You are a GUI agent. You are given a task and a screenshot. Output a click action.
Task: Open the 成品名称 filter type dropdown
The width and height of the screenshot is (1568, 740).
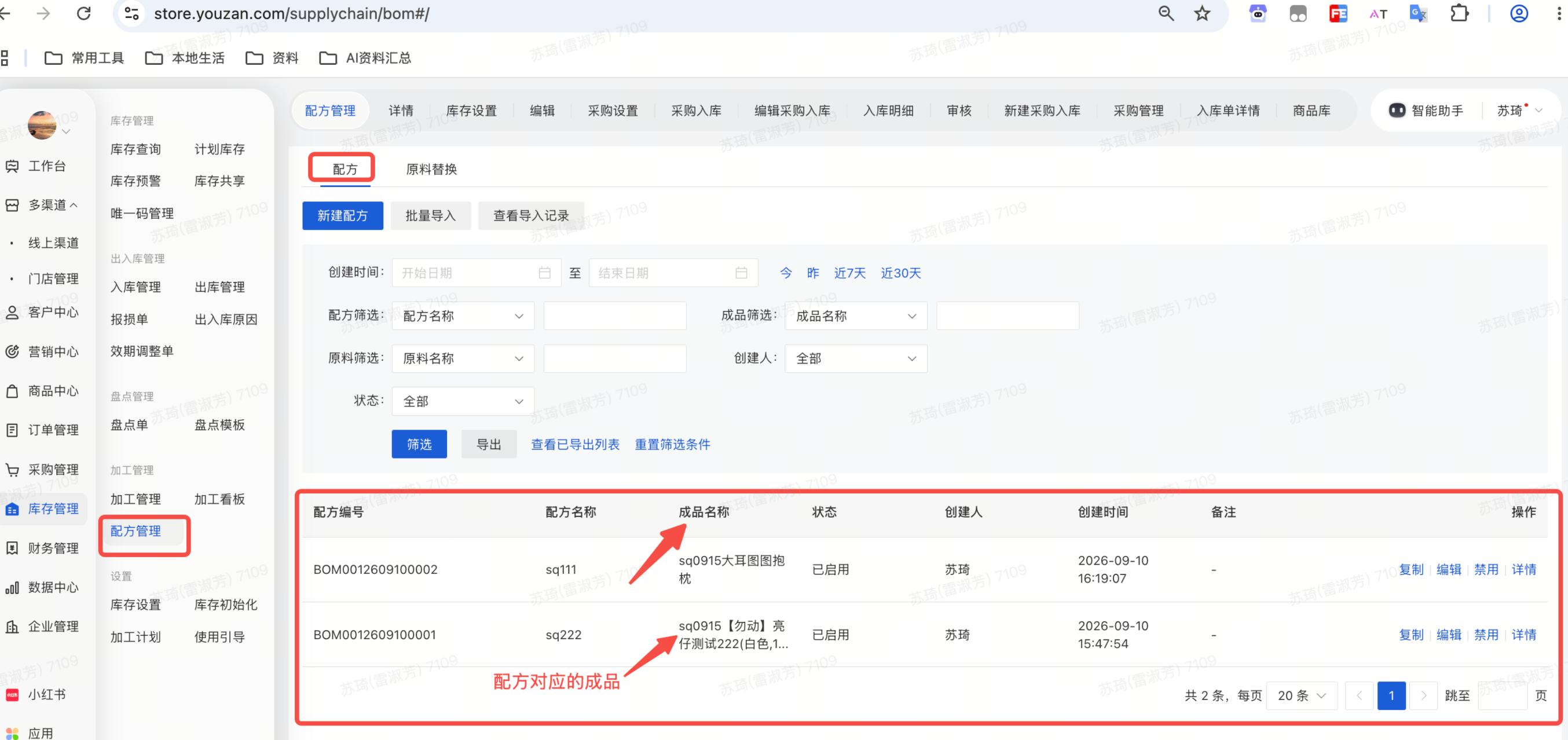pos(856,316)
